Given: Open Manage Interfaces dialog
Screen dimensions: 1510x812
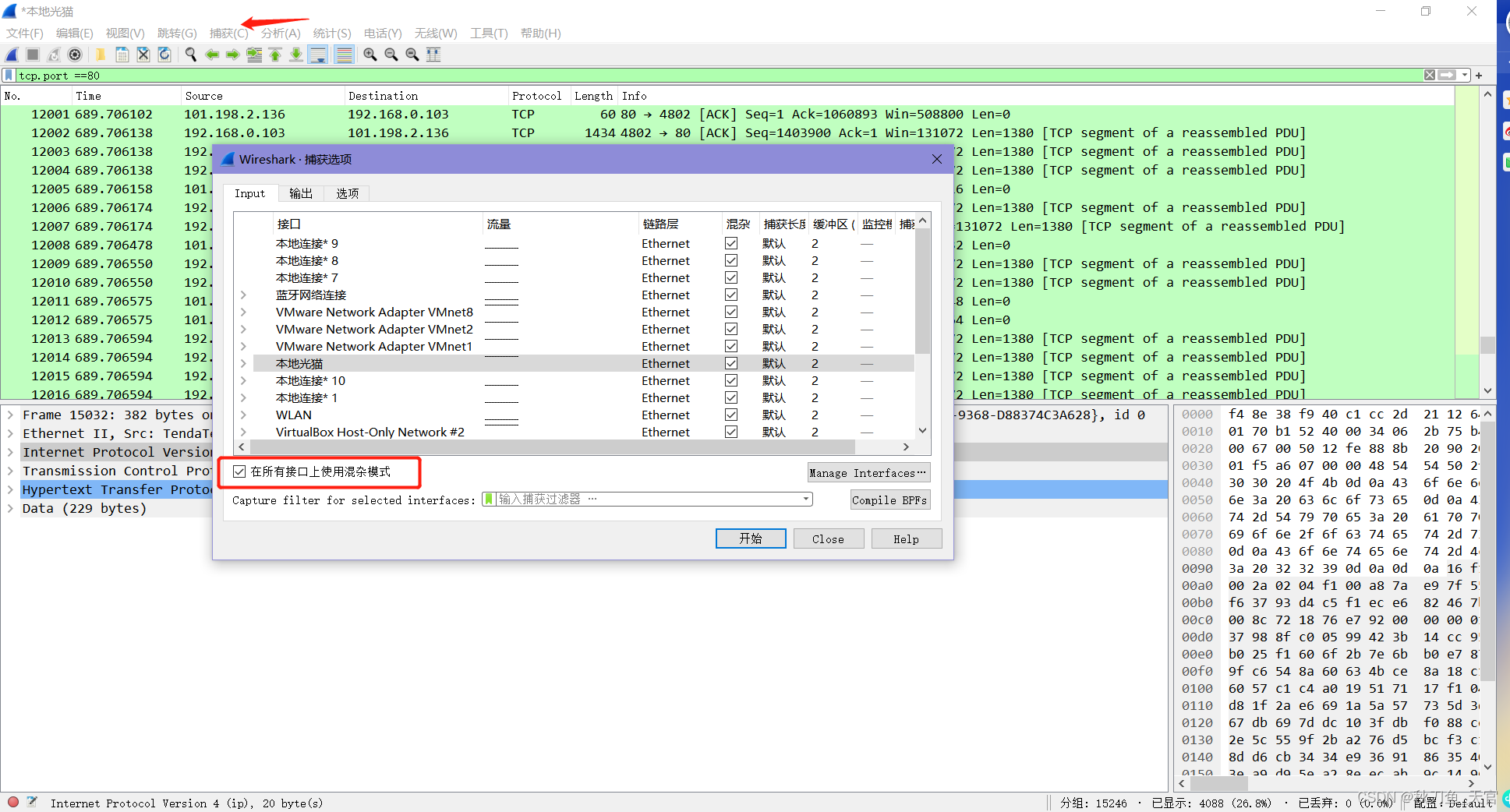Looking at the screenshot, I should click(x=868, y=472).
